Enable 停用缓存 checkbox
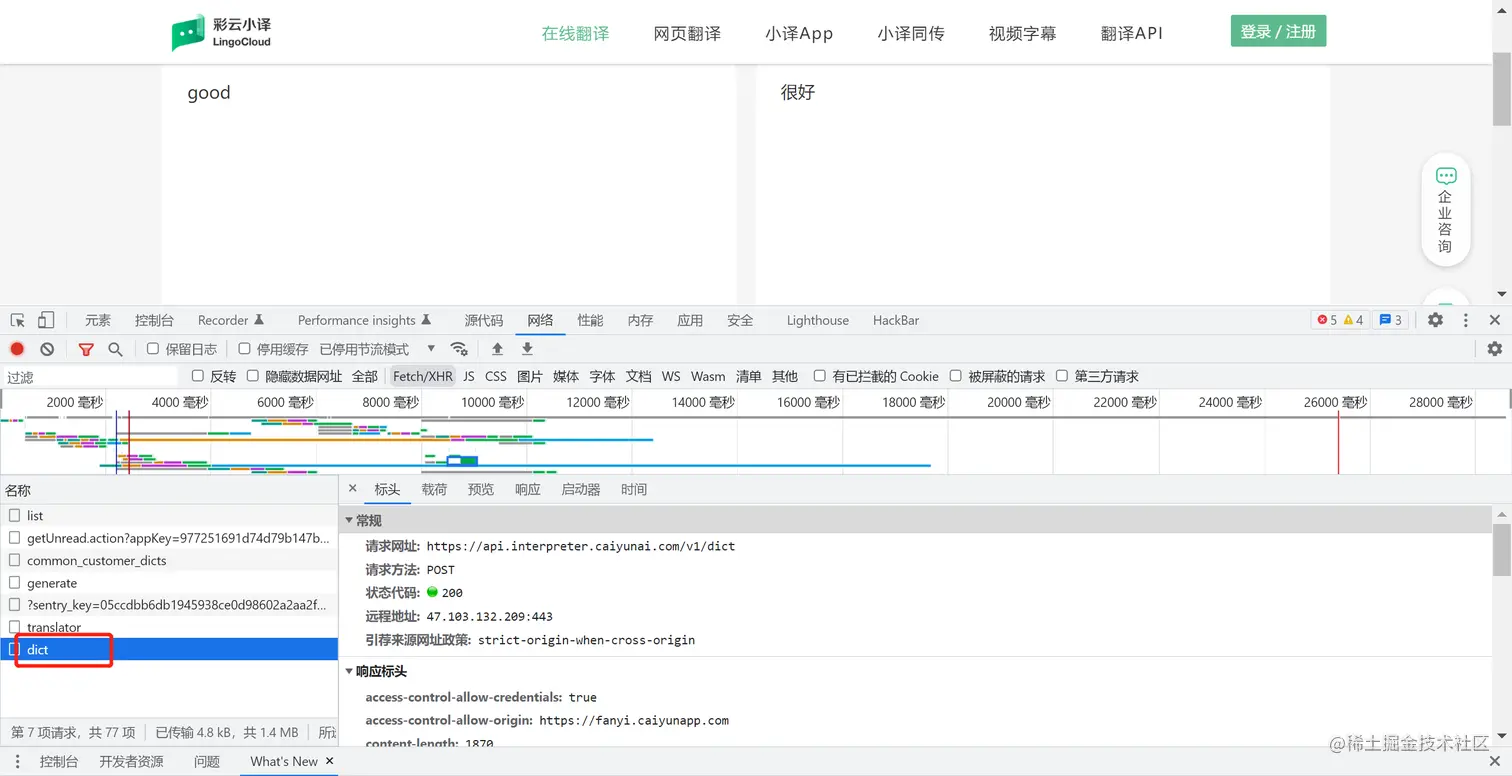The height and width of the screenshot is (776, 1512). (x=244, y=349)
